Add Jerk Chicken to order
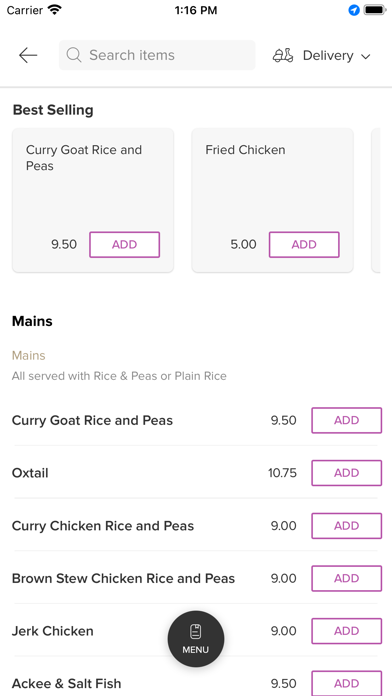This screenshot has width=392, height=696. (347, 631)
